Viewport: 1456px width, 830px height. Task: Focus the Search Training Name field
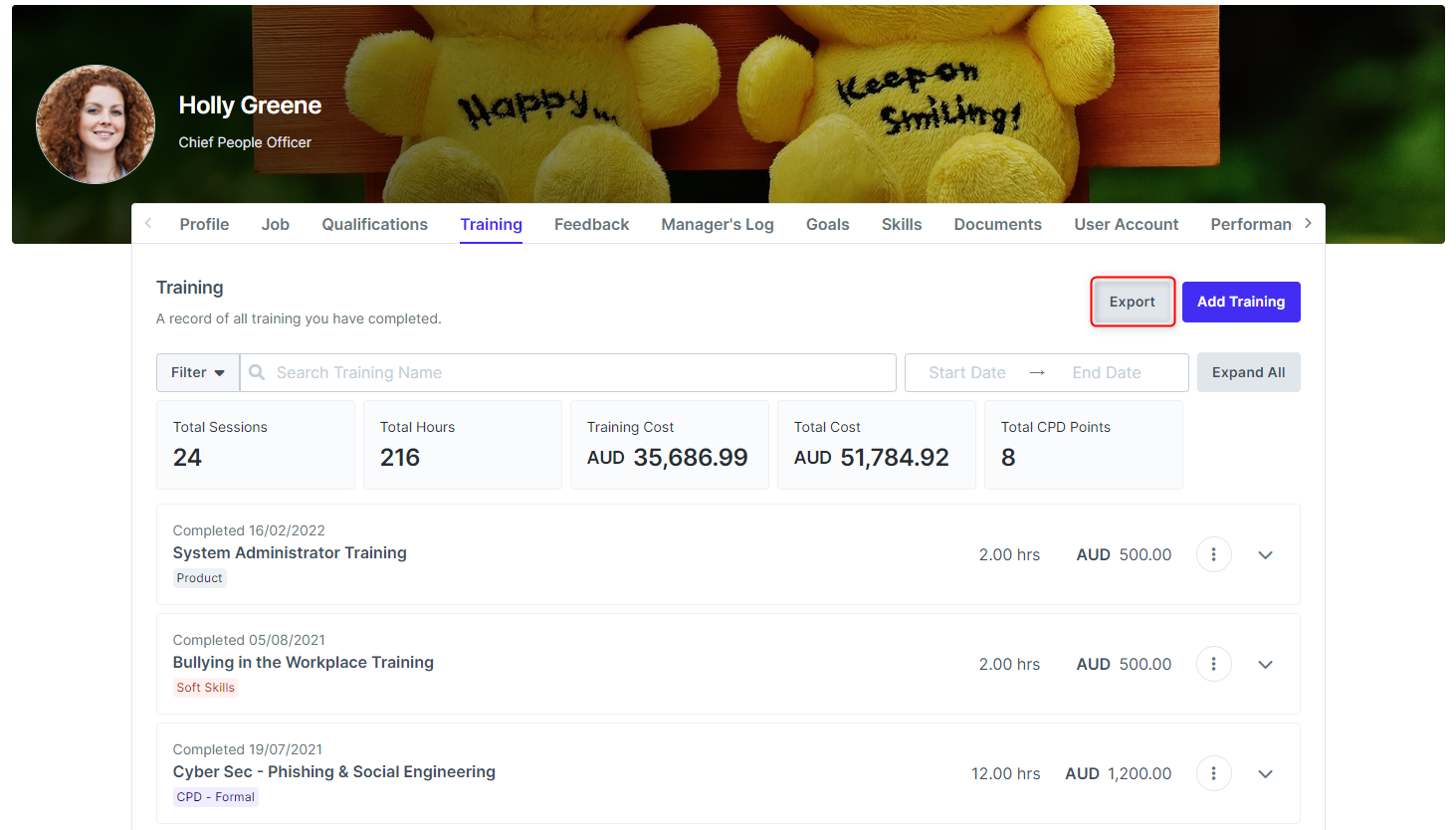(x=568, y=372)
